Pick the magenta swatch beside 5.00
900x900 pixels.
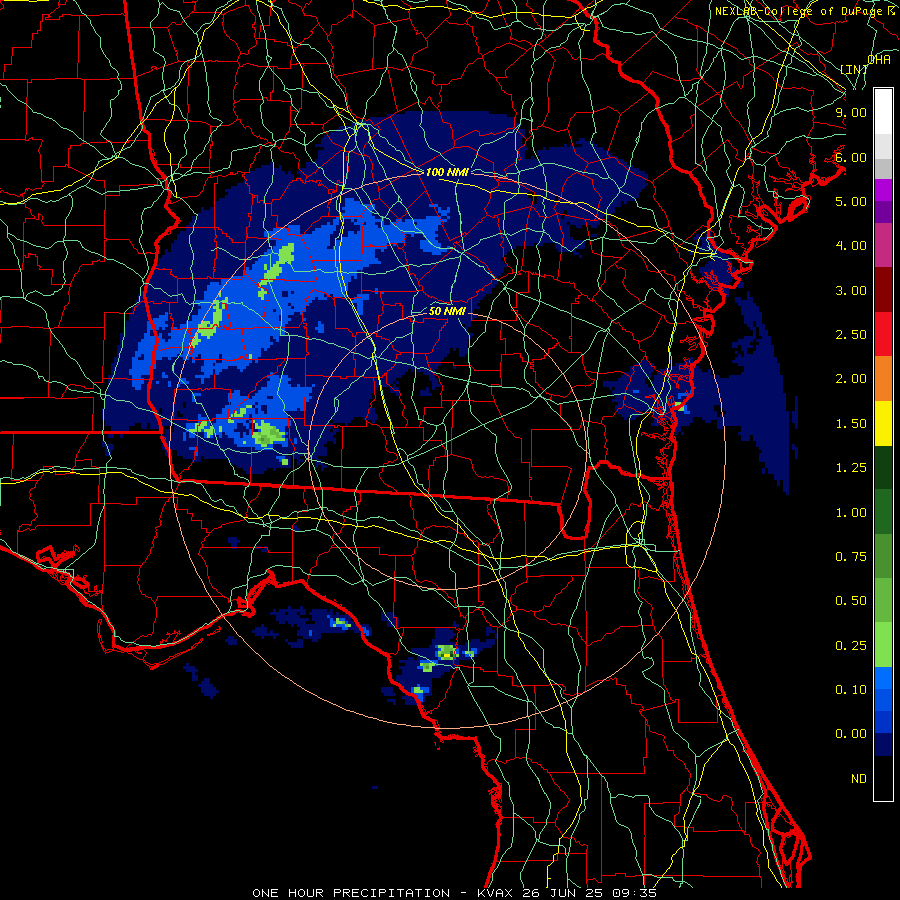[883, 190]
